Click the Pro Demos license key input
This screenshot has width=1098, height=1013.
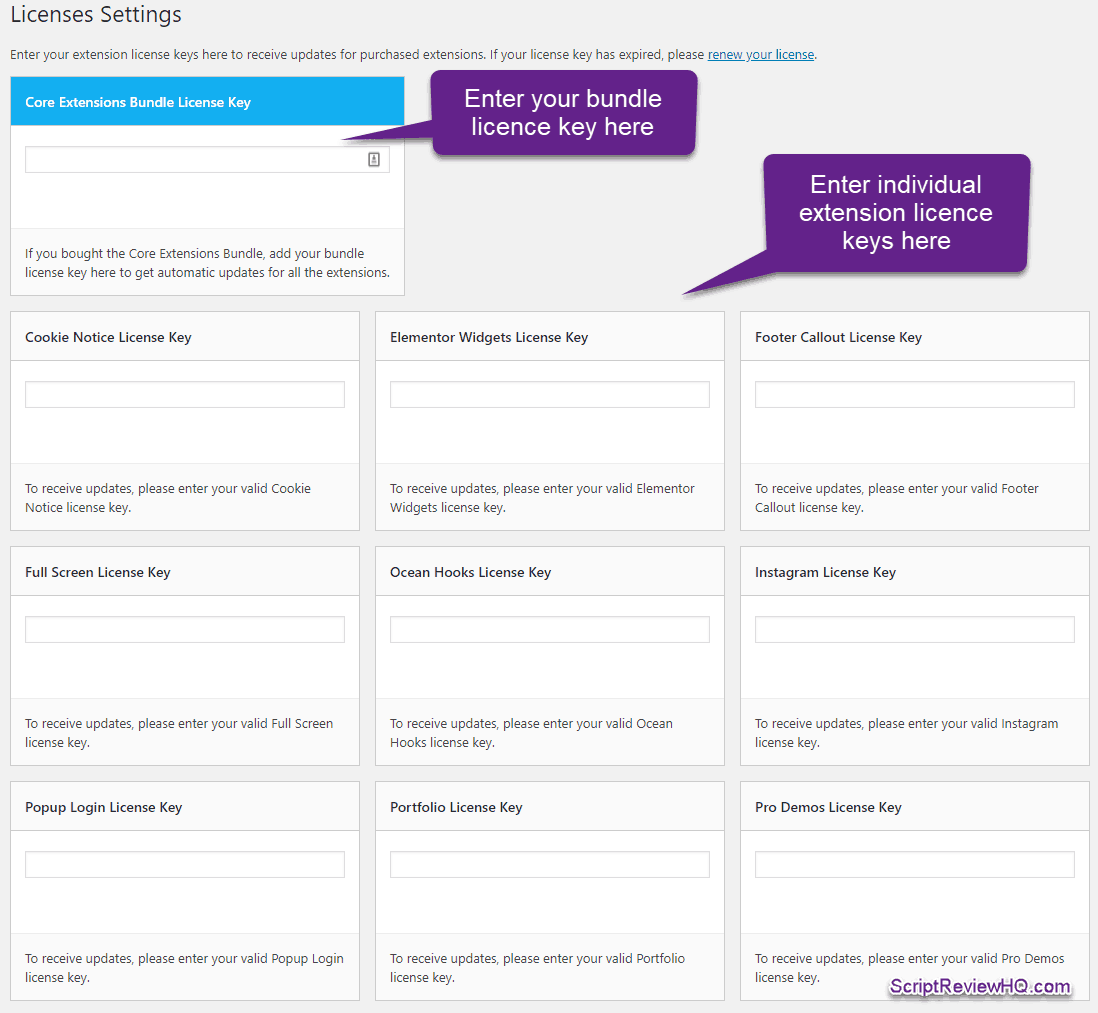tap(915, 865)
